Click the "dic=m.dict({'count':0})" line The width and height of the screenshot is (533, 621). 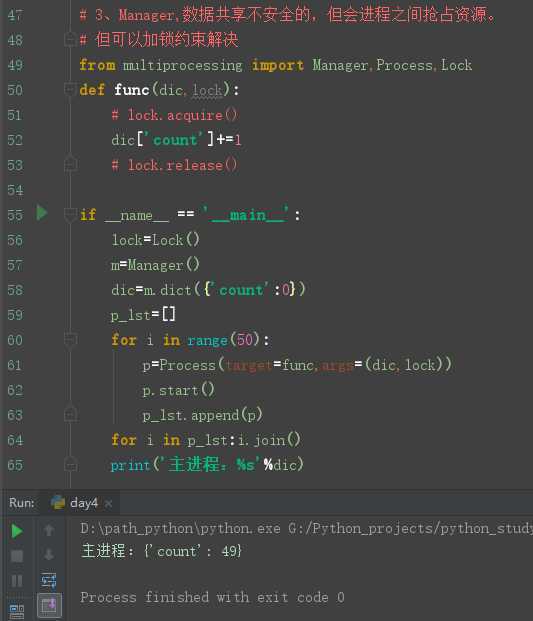tap(208, 290)
